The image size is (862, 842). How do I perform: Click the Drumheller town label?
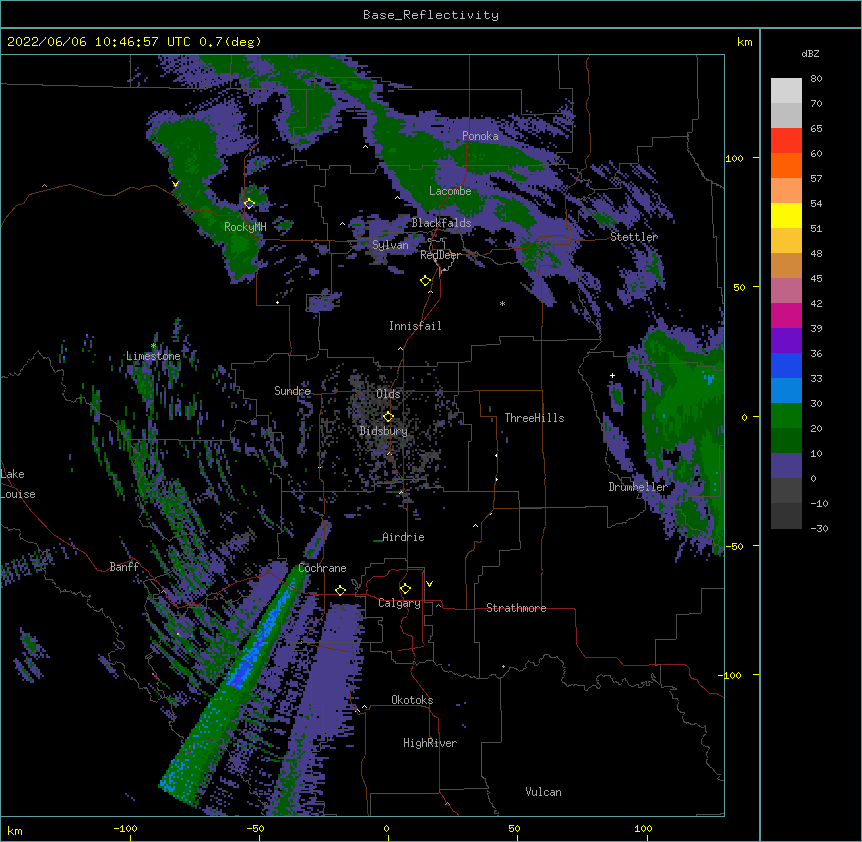[638, 487]
